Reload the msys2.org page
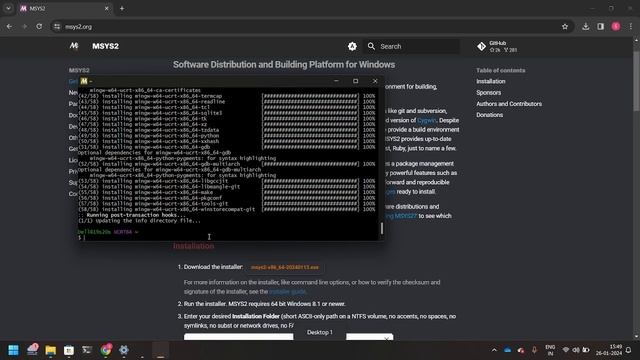This screenshot has height=360, width=640. 39,27
